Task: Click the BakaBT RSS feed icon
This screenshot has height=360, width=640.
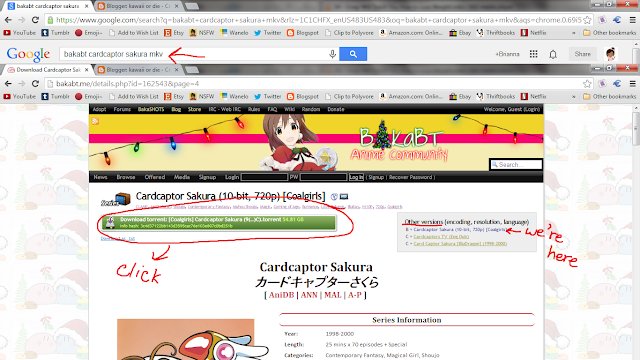Action: click(95, 121)
